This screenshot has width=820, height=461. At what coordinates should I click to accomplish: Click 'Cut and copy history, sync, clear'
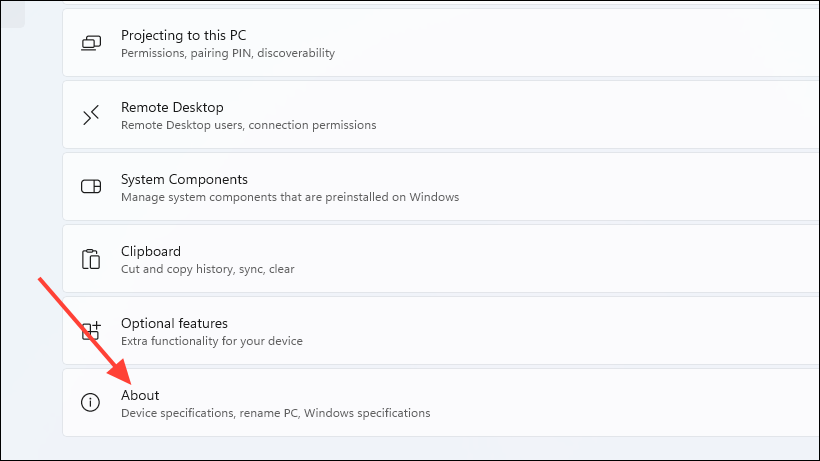(x=207, y=269)
